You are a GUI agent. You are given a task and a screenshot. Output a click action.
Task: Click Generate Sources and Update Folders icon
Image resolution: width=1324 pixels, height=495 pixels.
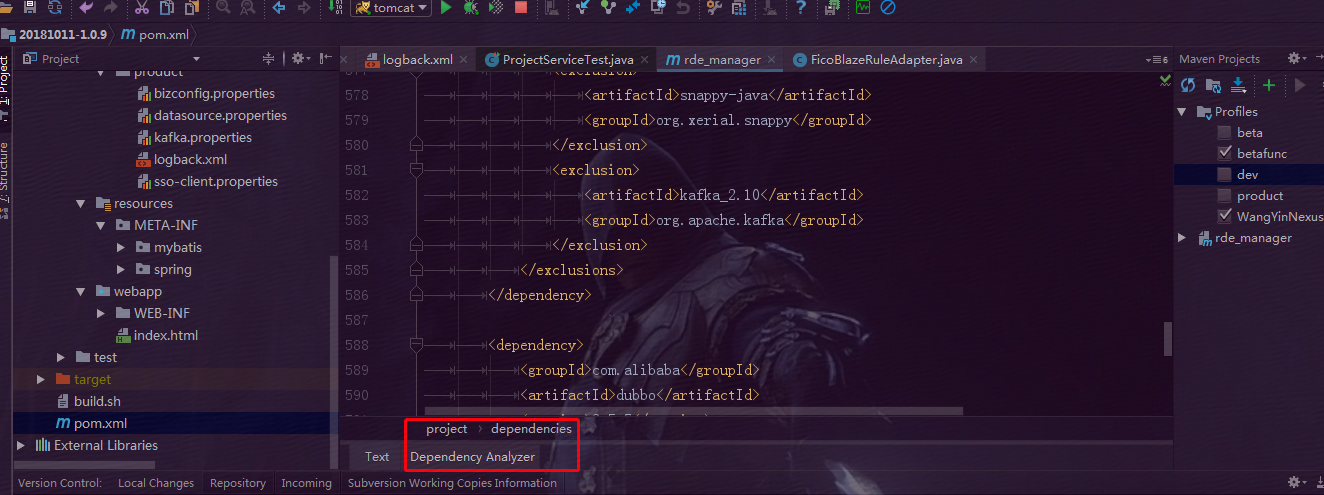coord(1213,85)
